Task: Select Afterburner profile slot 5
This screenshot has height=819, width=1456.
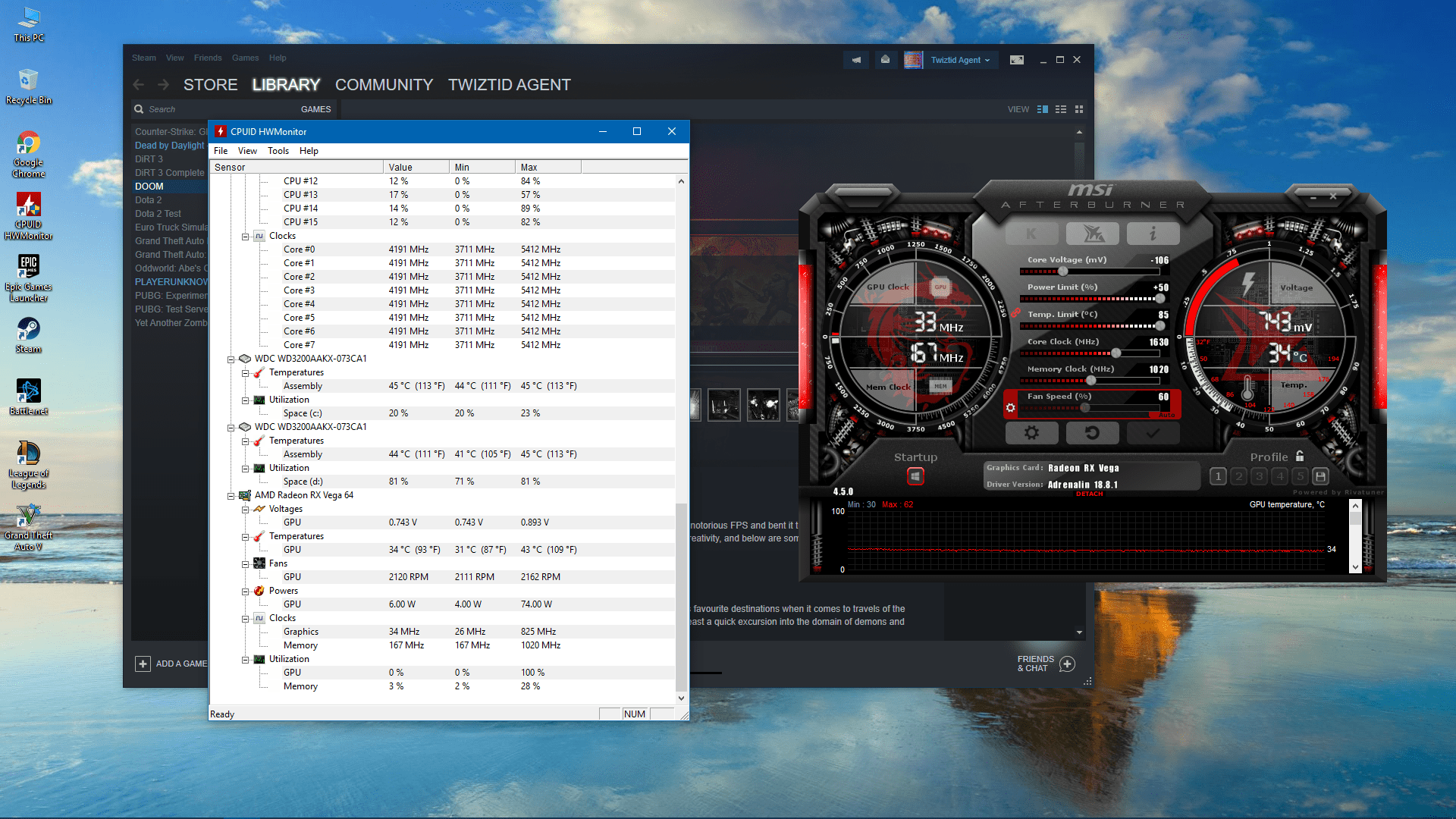Action: click(x=1300, y=476)
